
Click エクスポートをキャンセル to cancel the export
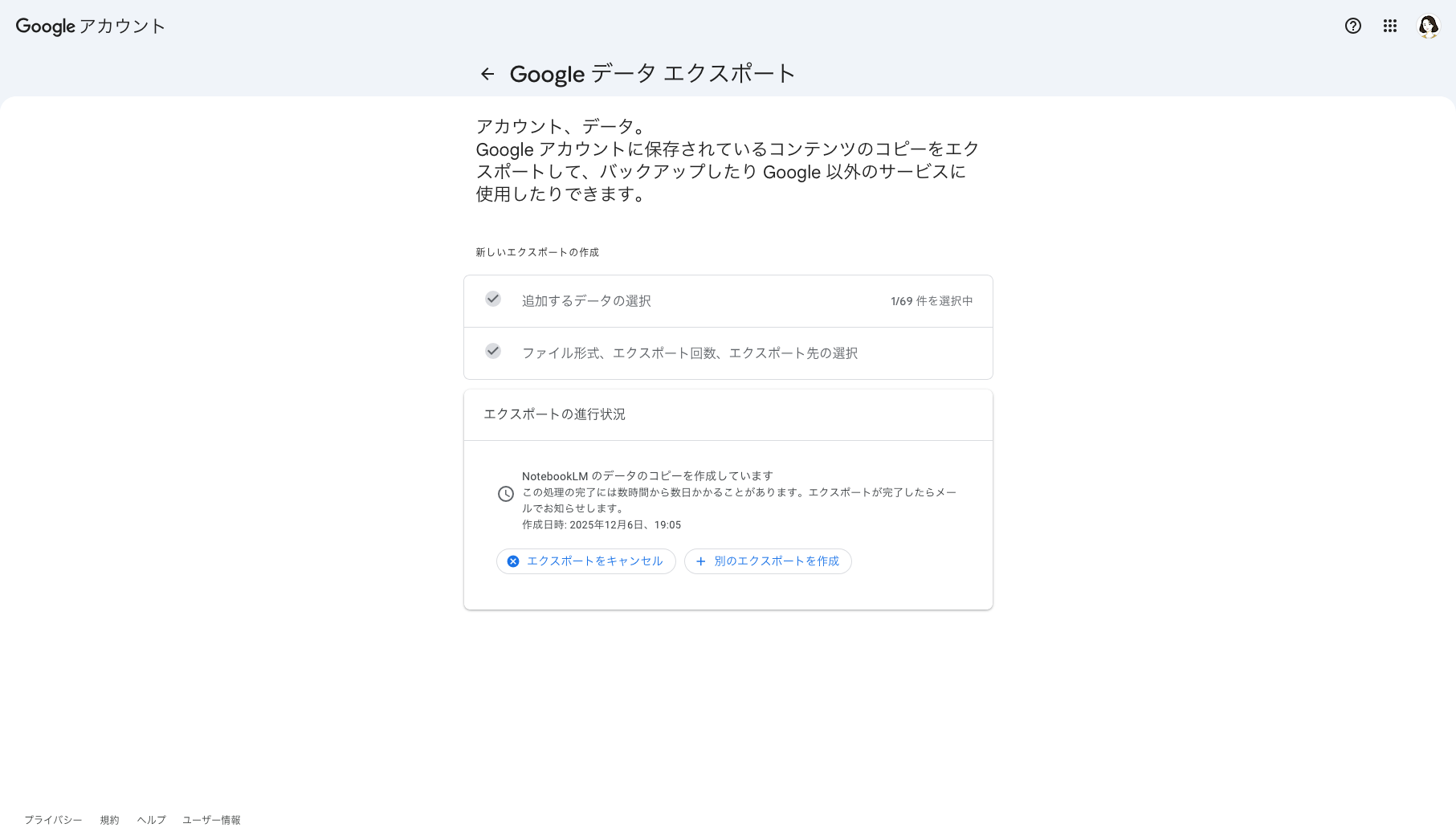point(585,561)
